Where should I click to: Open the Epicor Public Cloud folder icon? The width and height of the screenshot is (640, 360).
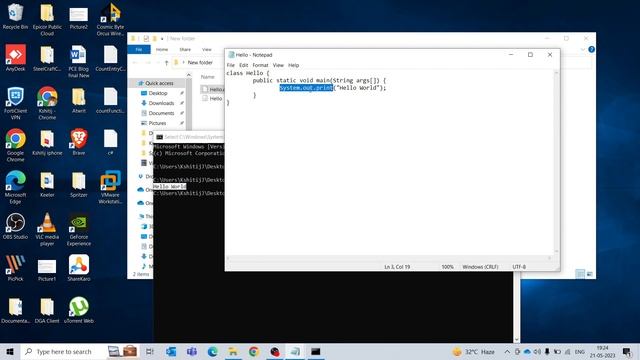(47, 19)
